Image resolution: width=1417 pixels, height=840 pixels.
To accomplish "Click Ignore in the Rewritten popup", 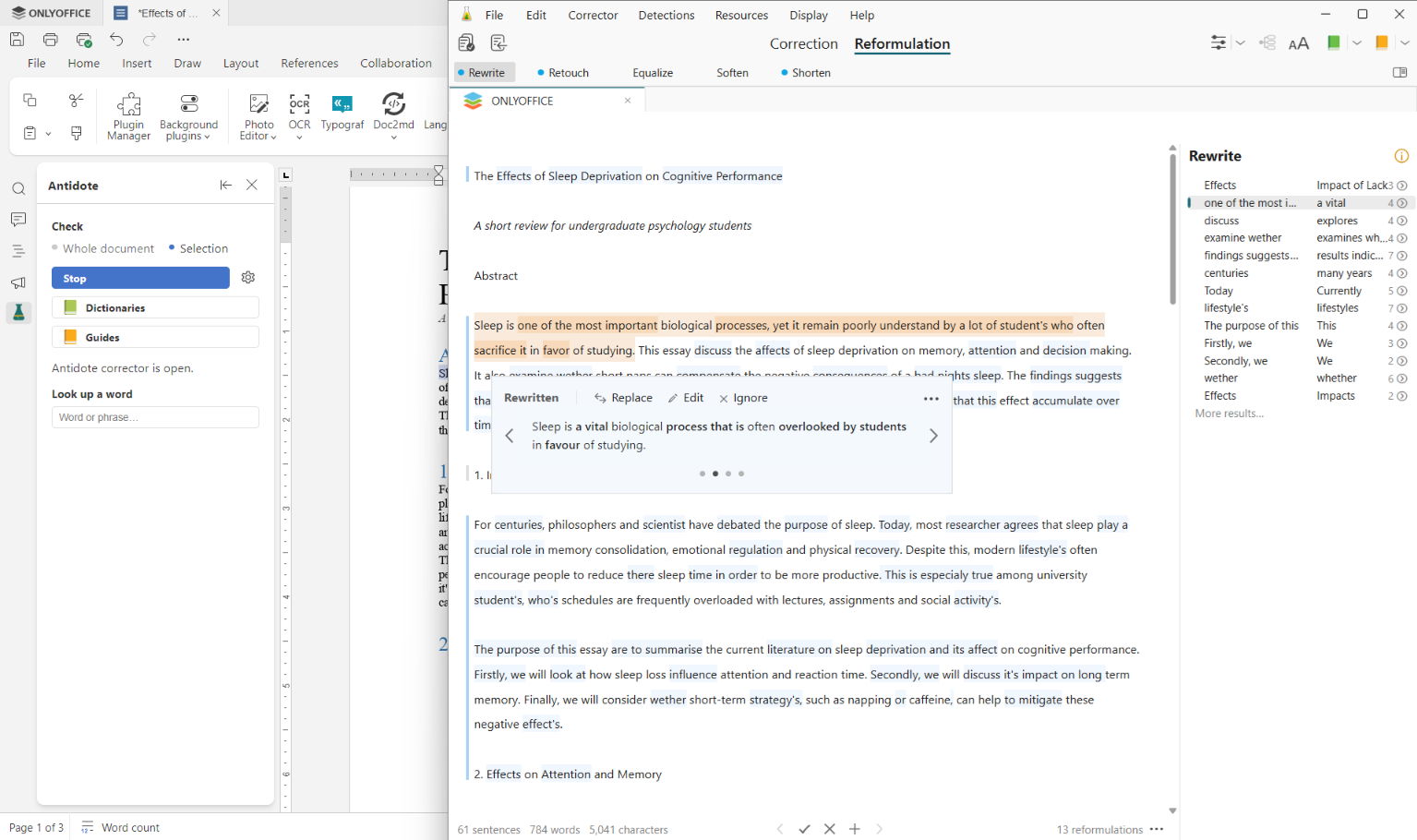I will point(743,398).
